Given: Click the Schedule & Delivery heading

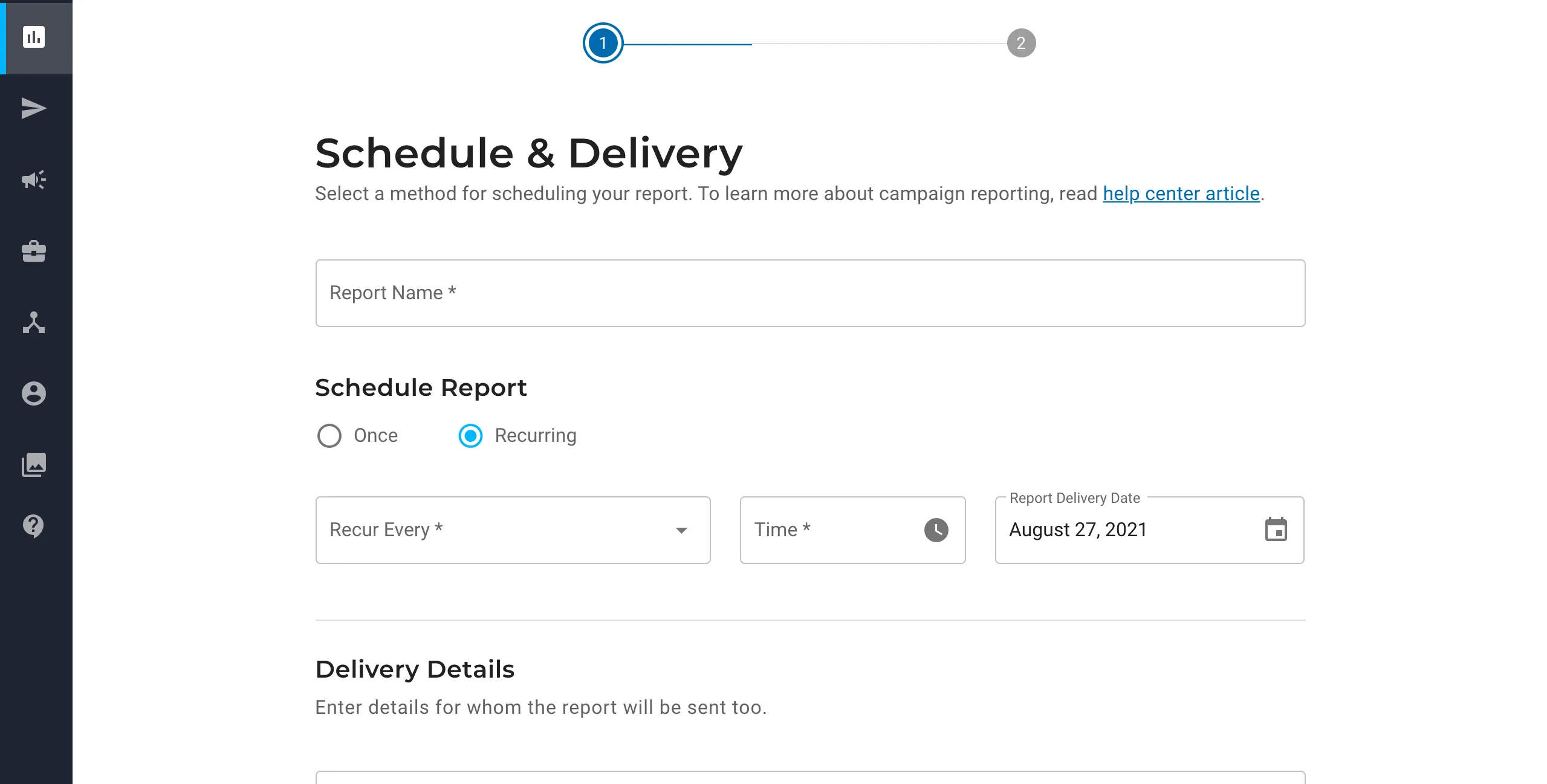Looking at the screenshot, I should point(529,153).
